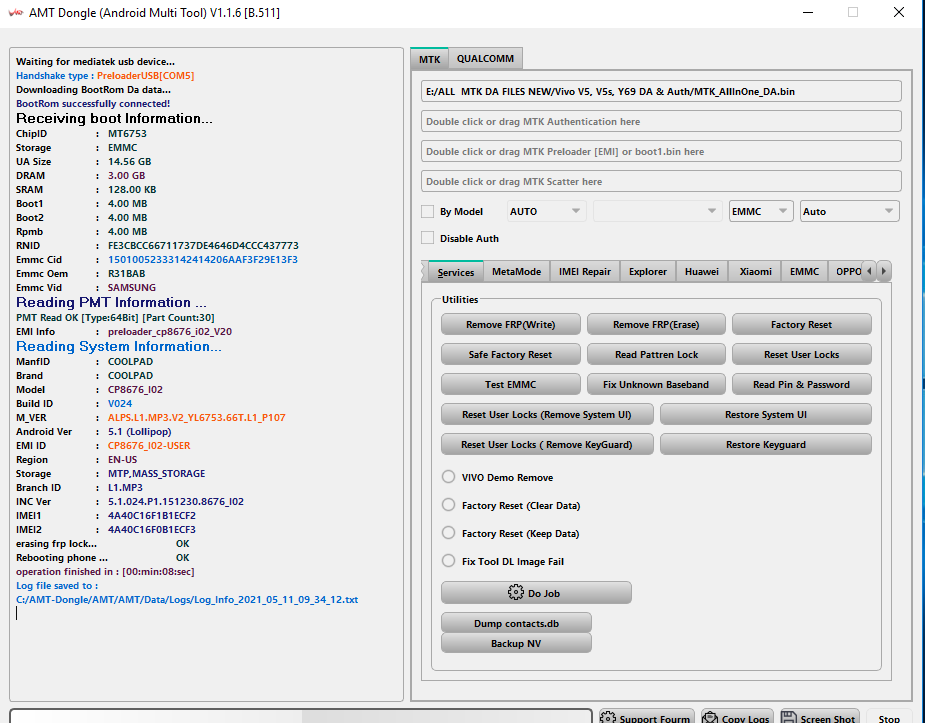The height and width of the screenshot is (723, 925).
Task: Click the progress bar at bottom
Action: 301,716
